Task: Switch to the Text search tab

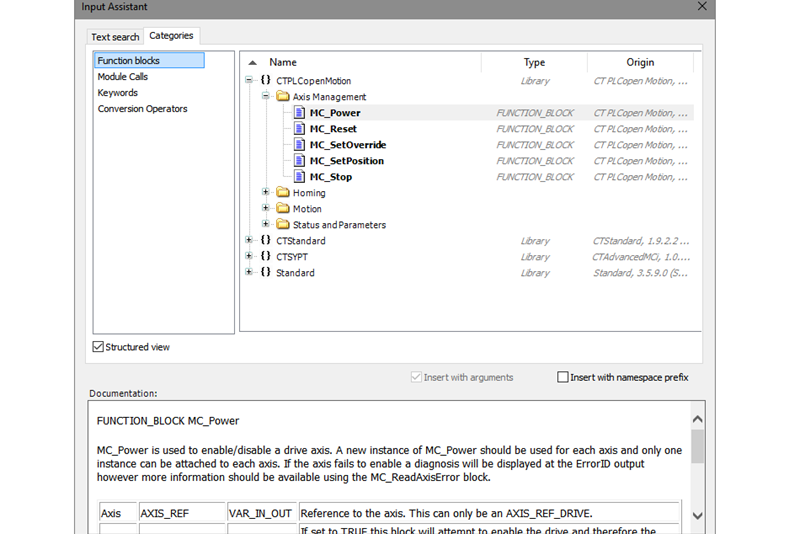Action: coord(115,37)
